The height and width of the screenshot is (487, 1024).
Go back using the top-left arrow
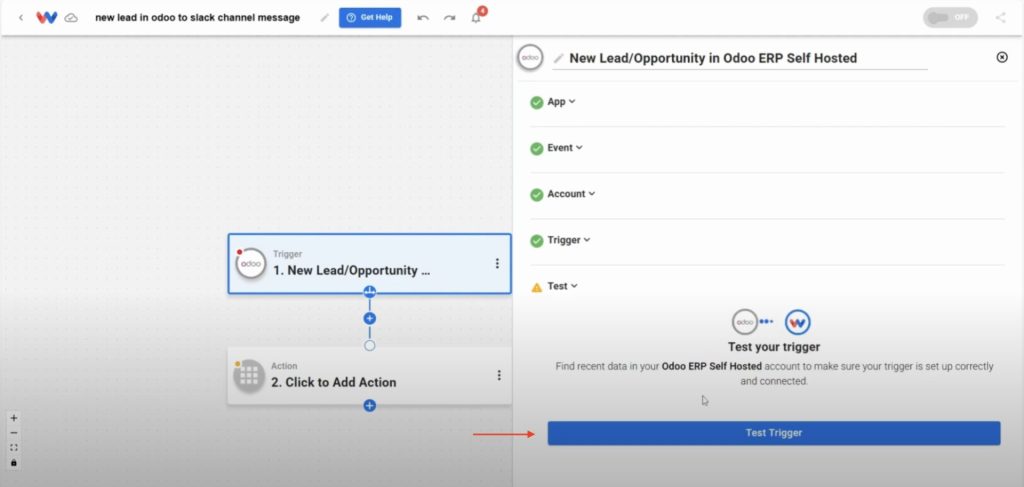click(x=21, y=18)
